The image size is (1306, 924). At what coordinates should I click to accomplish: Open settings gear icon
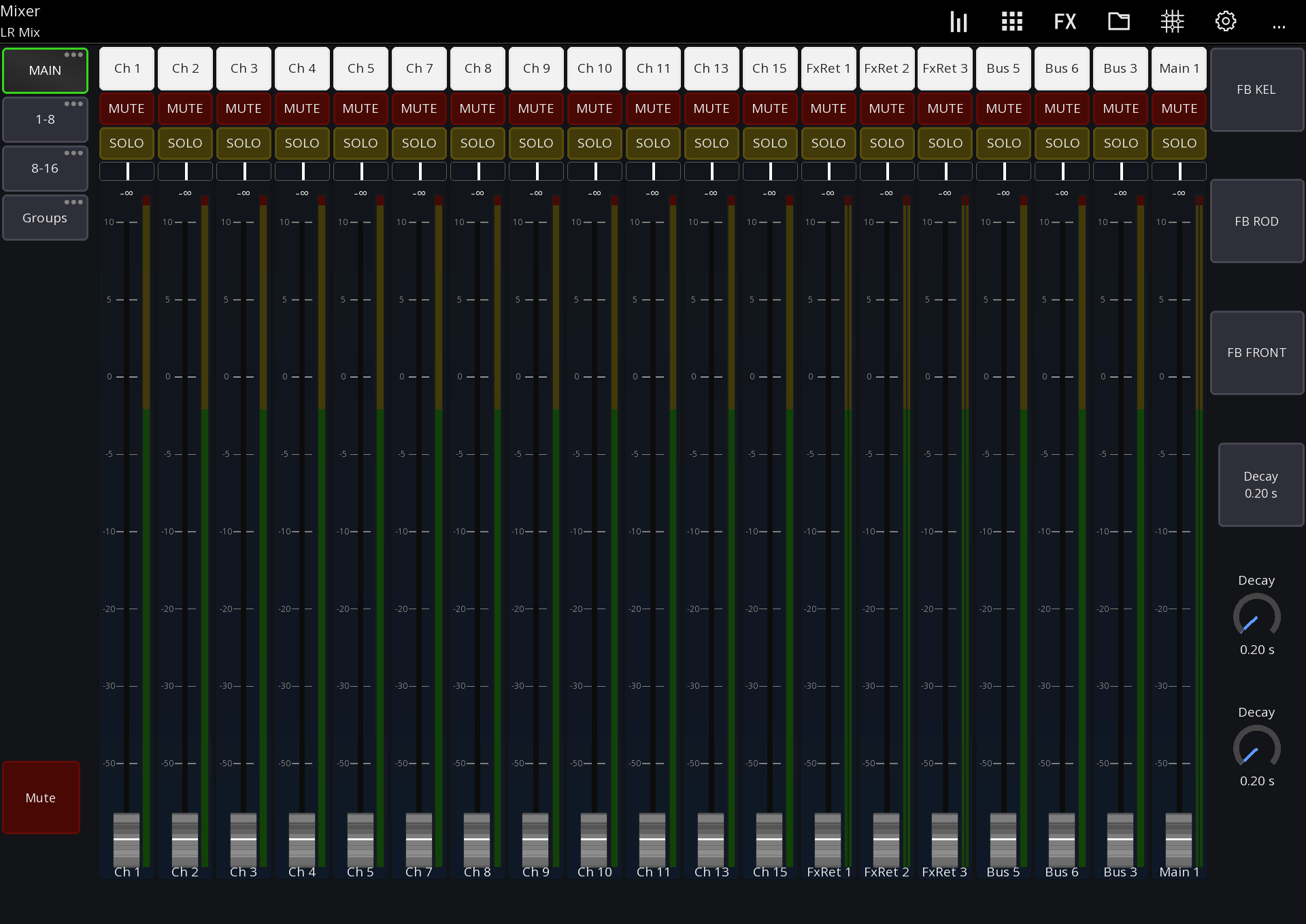point(1226,22)
